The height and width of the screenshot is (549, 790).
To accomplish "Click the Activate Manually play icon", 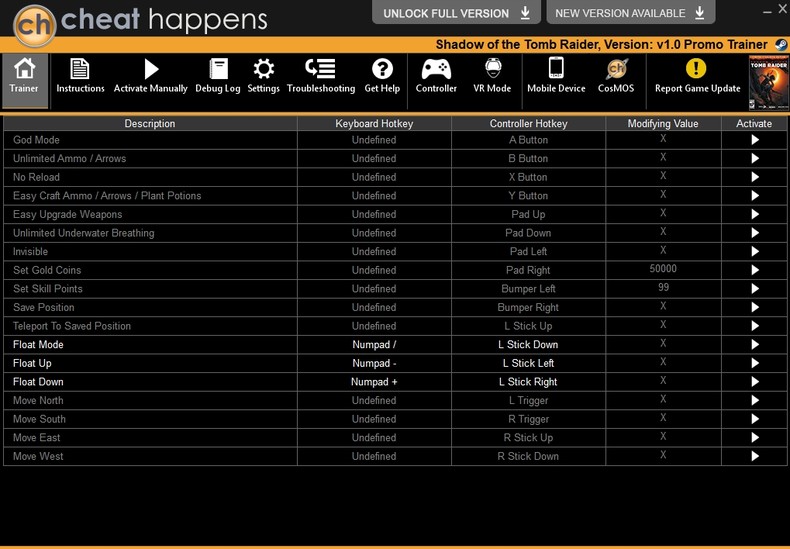I will 151,69.
